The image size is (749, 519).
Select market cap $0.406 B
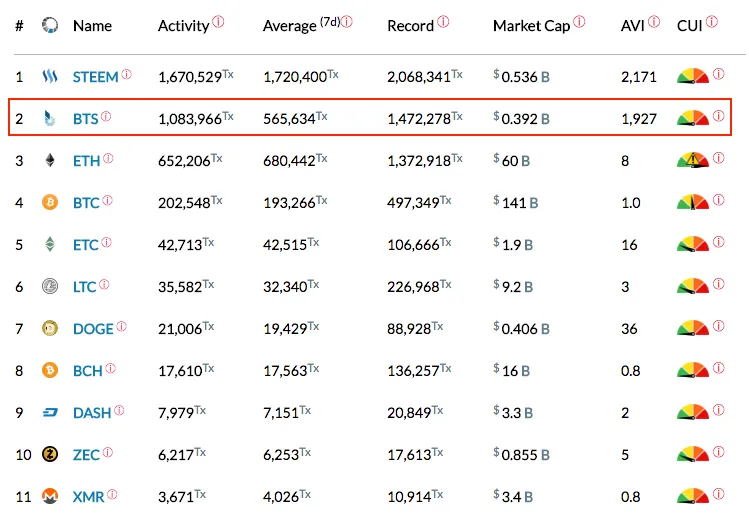tap(521, 328)
